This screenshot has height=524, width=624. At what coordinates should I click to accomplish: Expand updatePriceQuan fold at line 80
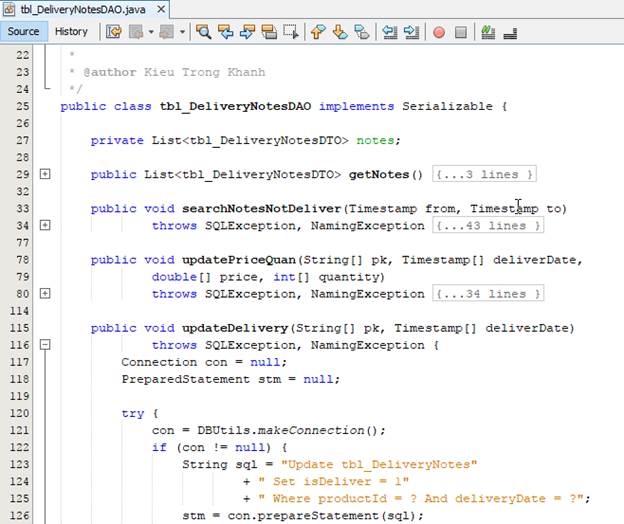click(45, 293)
